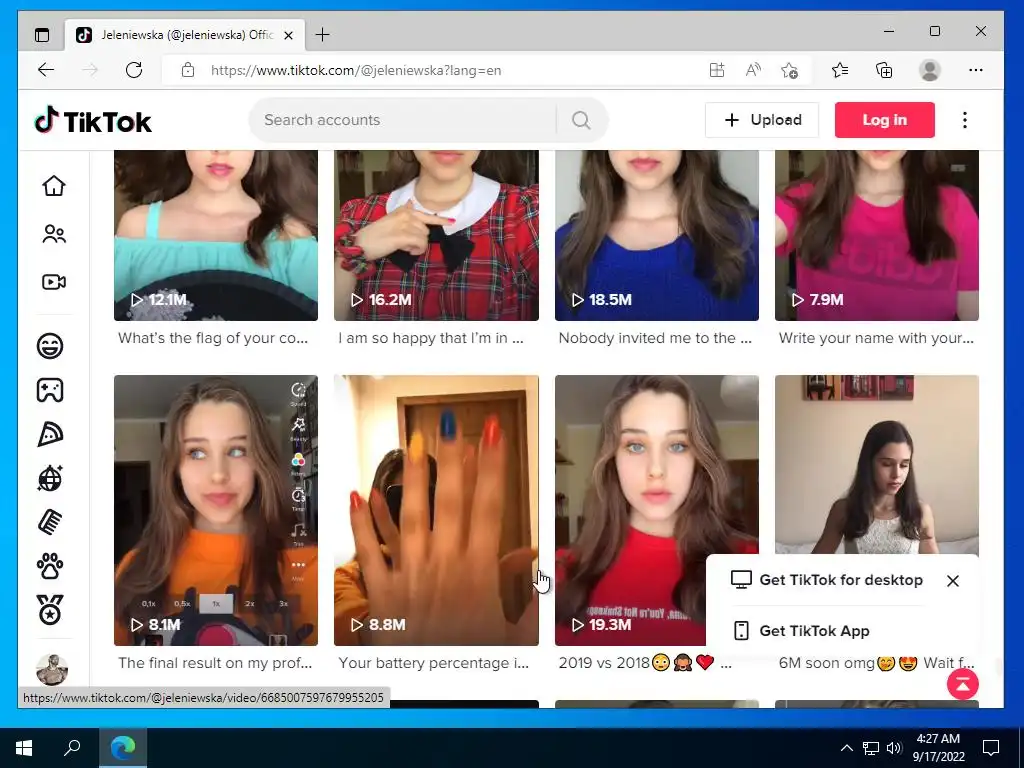Open Windows taskbar search
Viewport: 1024px width, 768px height.
click(x=72, y=748)
